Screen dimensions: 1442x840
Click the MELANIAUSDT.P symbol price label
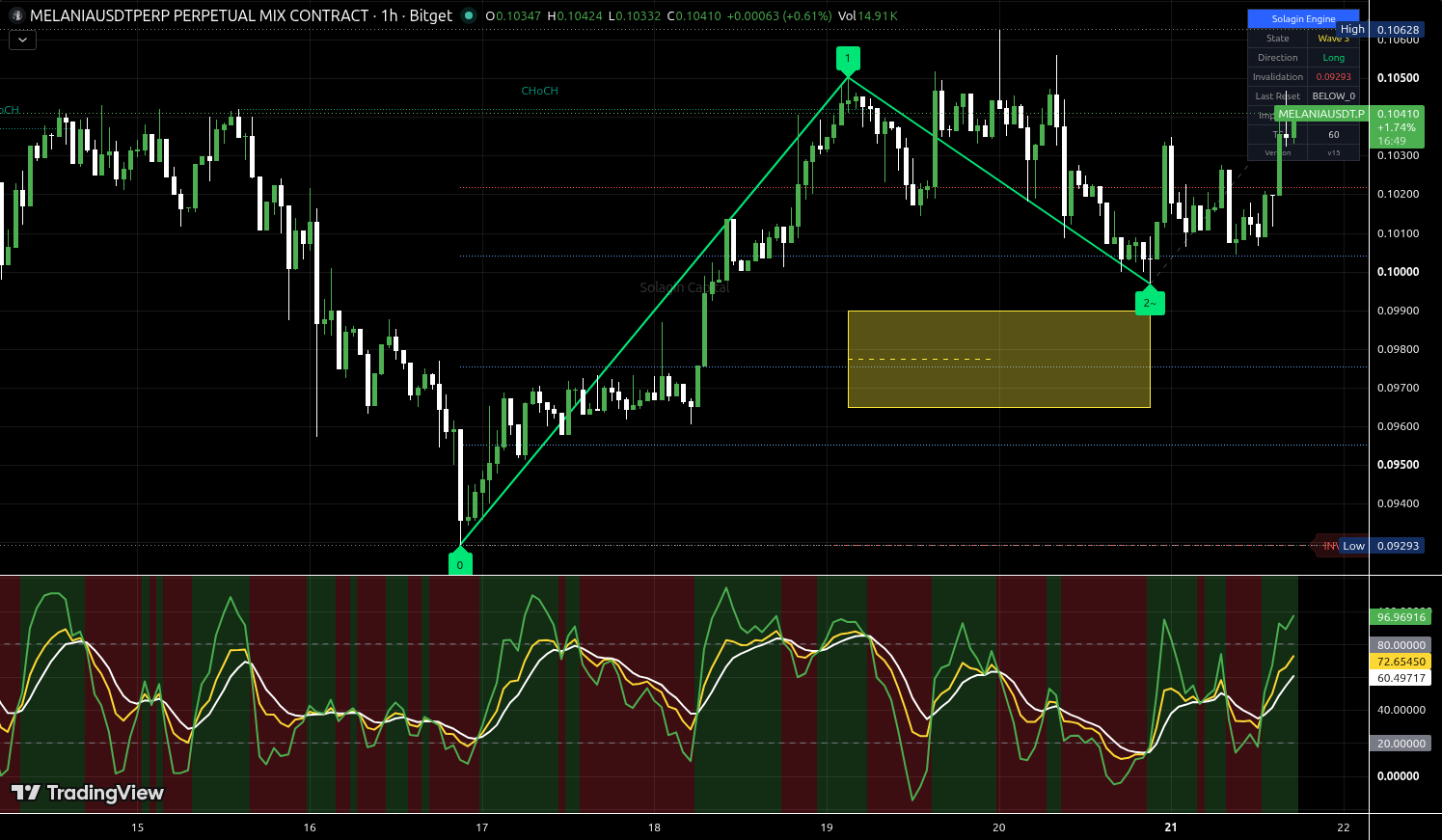[x=1320, y=114]
